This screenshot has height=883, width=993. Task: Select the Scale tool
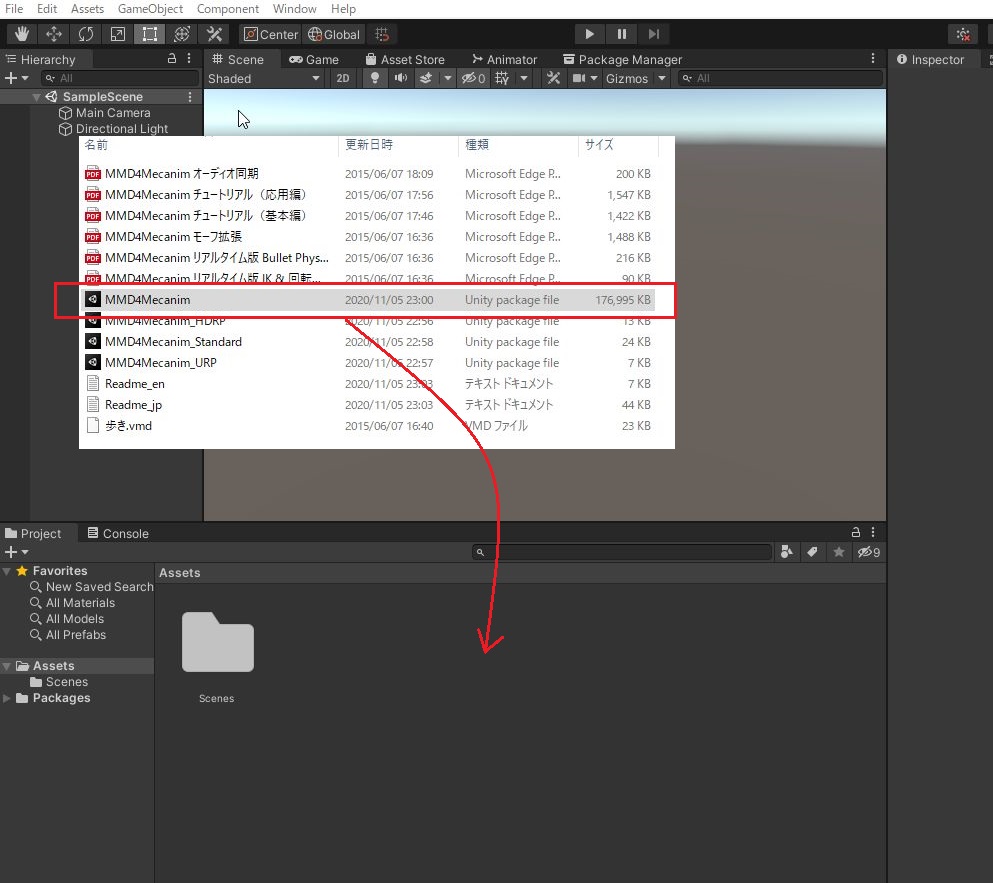(x=118, y=34)
